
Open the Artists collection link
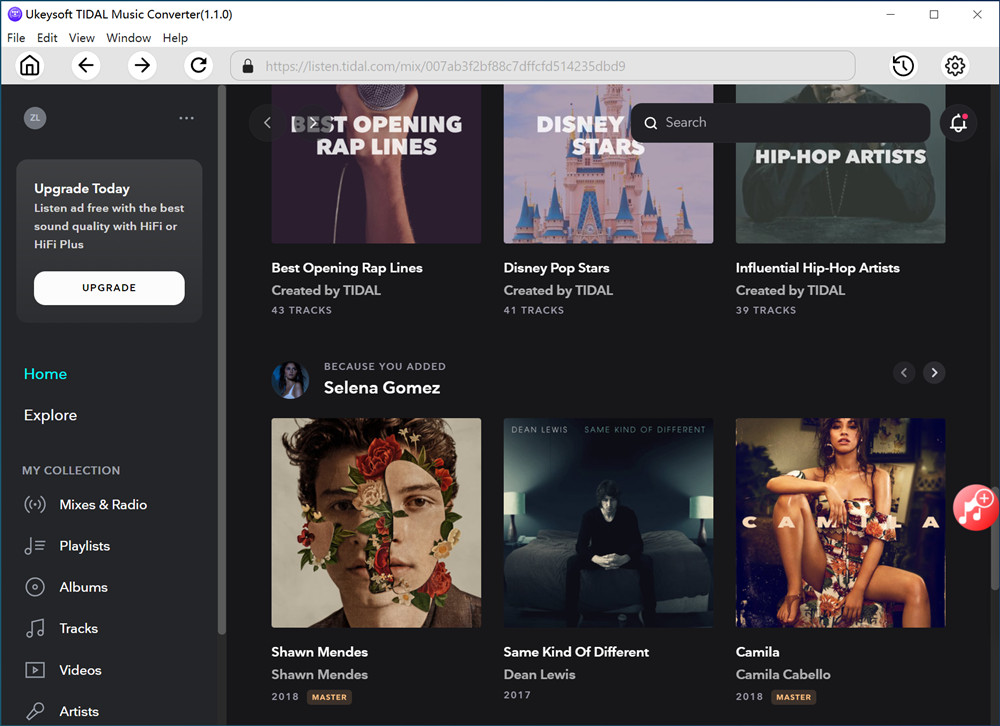79,711
